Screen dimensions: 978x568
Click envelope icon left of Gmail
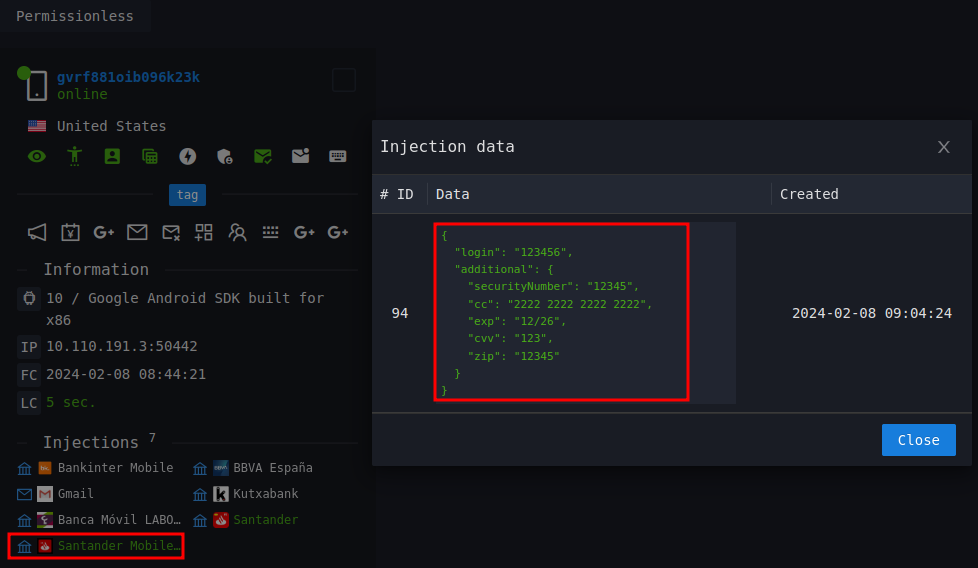tap(24, 494)
